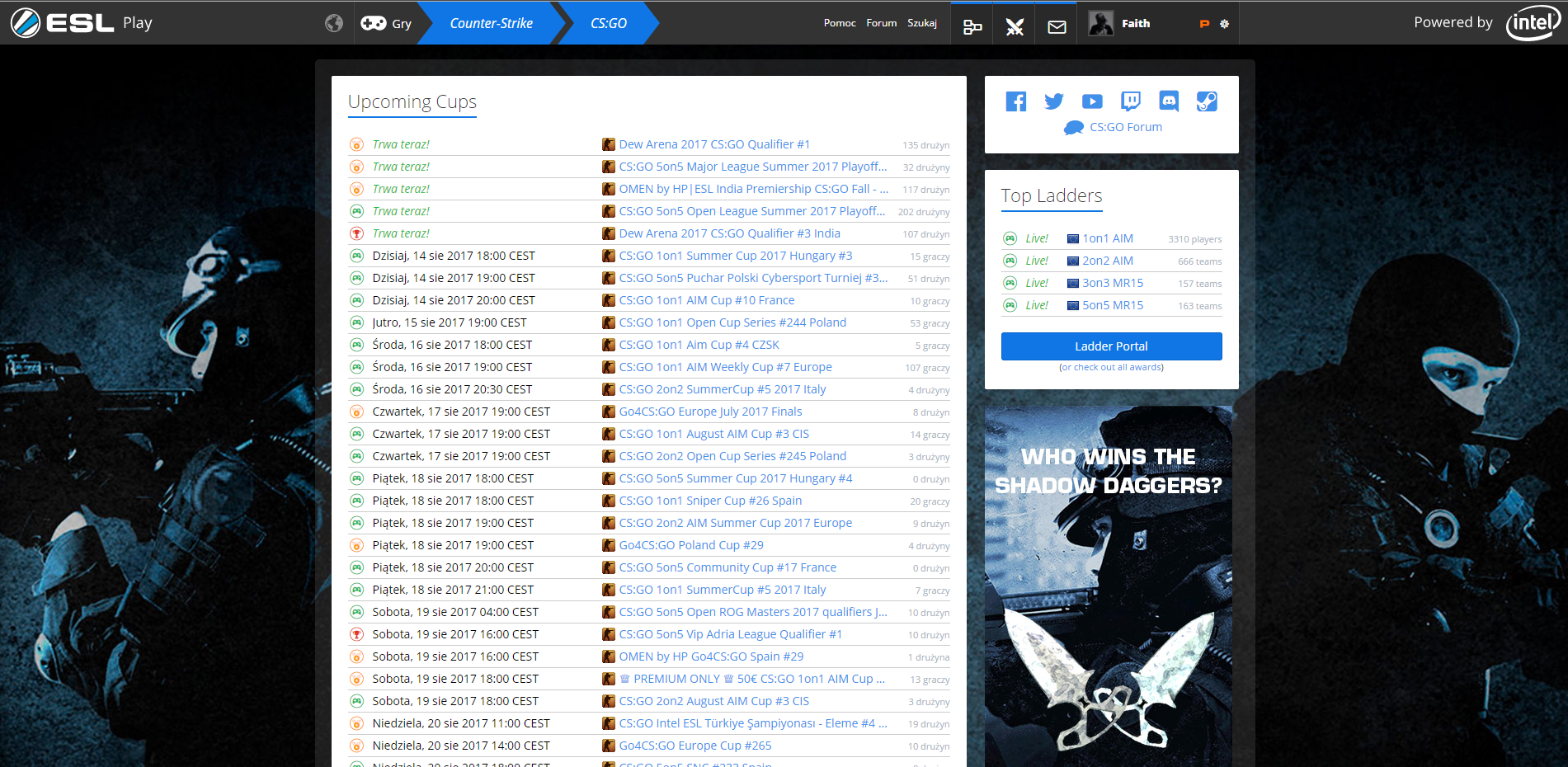Image resolution: width=1568 pixels, height=767 pixels.
Task: Open Go4CS:GO Europe July 2017 Finals
Action: pyautogui.click(x=710, y=412)
